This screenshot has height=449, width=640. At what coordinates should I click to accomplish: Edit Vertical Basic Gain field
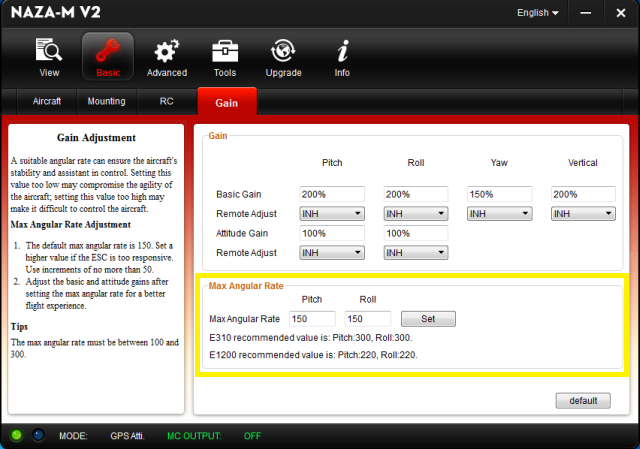coord(583,194)
